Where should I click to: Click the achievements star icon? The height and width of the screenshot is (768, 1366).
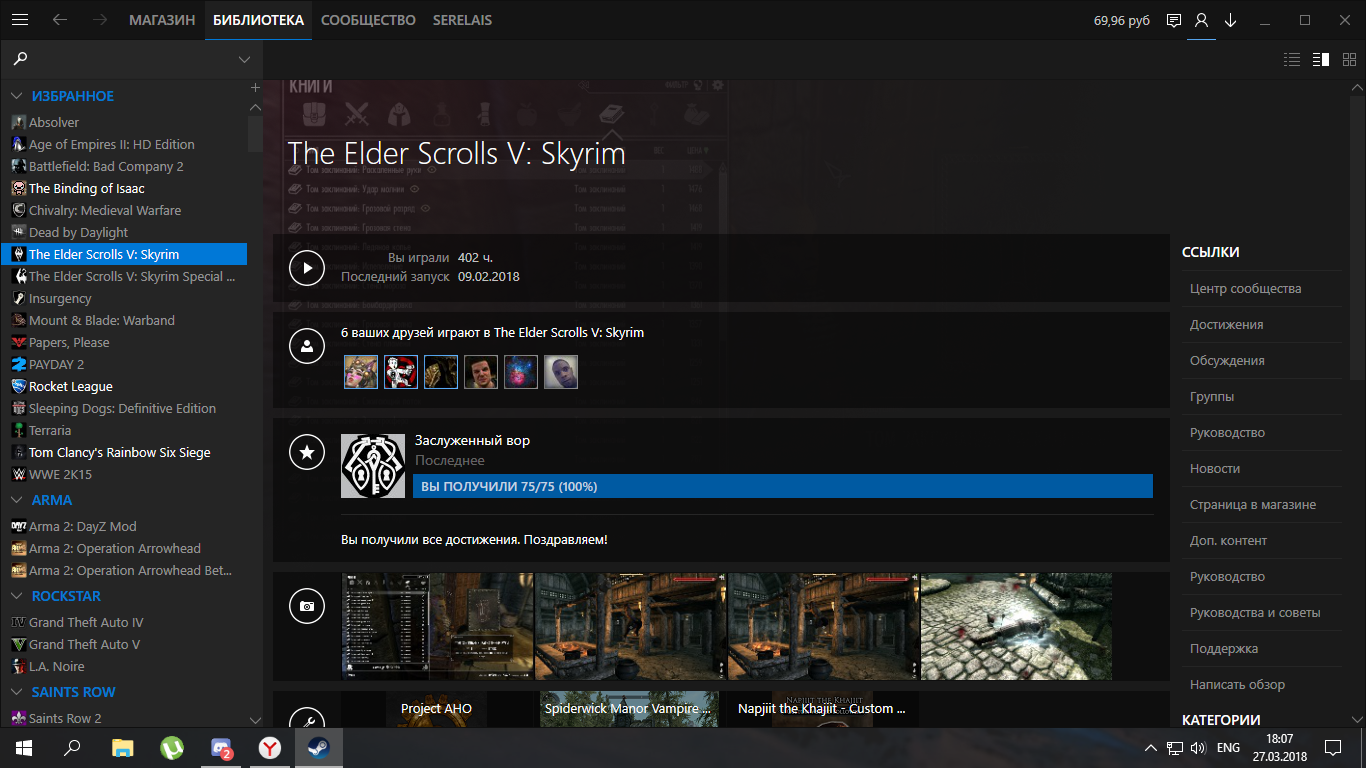[x=307, y=452]
